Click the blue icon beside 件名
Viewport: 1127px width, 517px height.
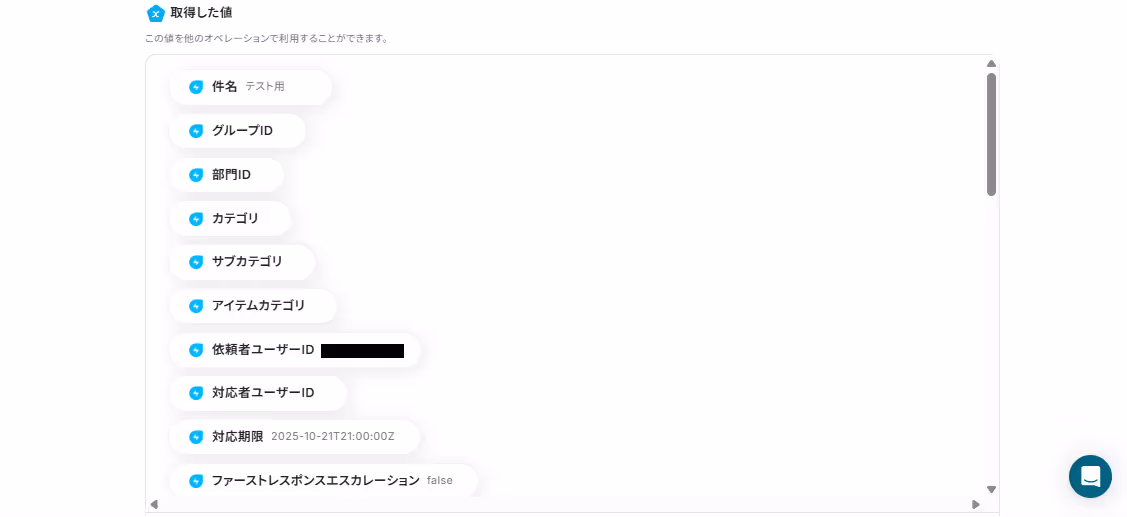[x=196, y=87]
